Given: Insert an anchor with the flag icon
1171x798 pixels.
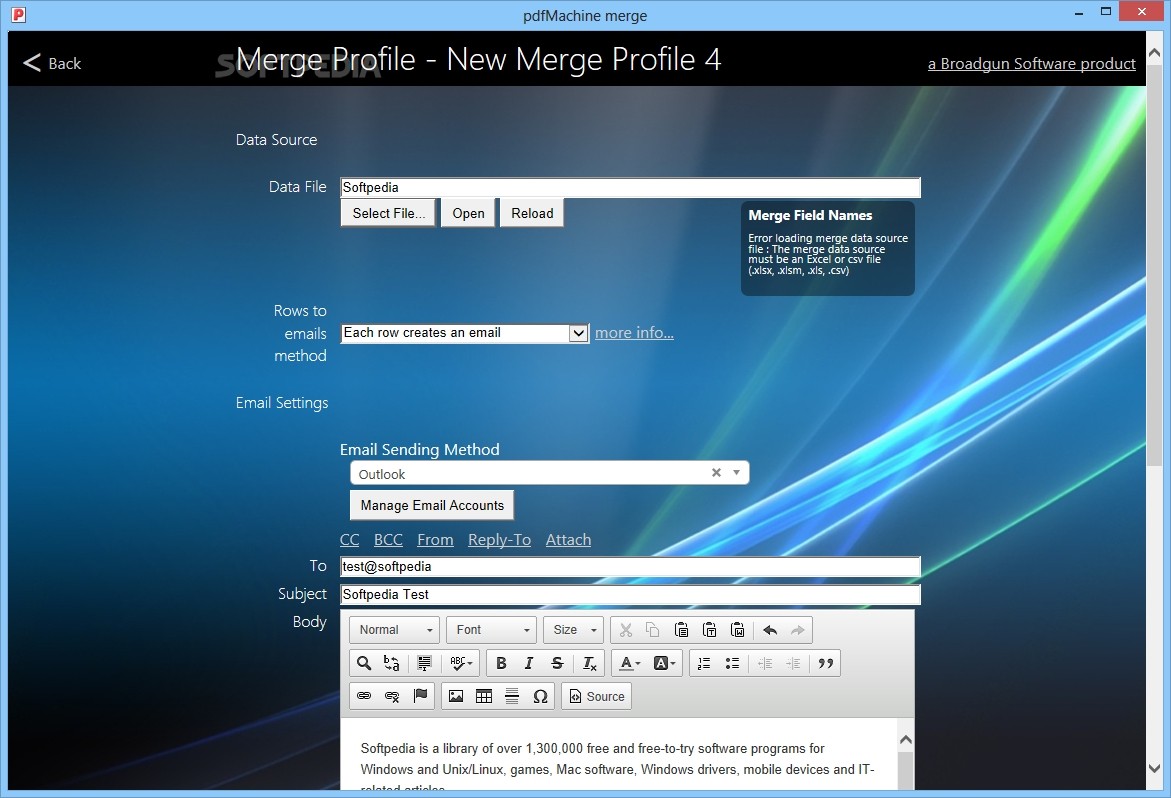Looking at the screenshot, I should coord(420,696).
